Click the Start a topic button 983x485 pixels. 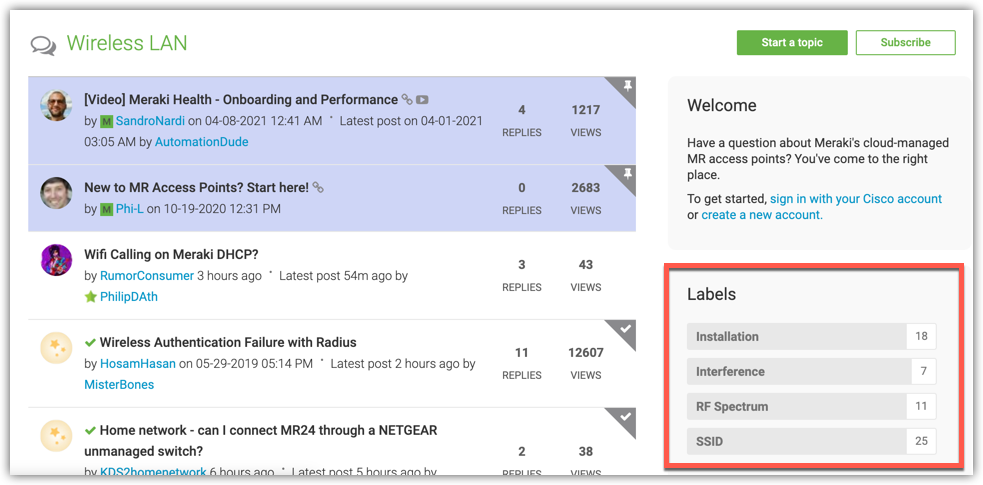tap(792, 43)
